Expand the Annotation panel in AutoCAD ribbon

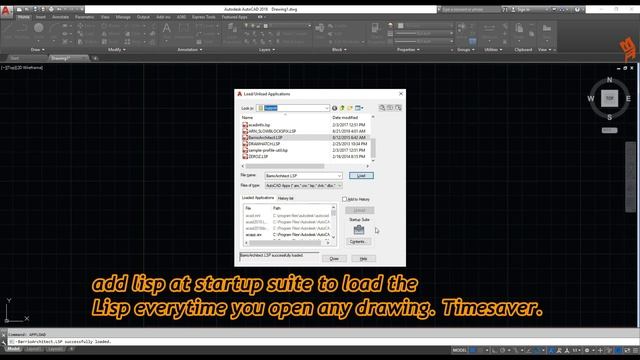[x=190, y=50]
